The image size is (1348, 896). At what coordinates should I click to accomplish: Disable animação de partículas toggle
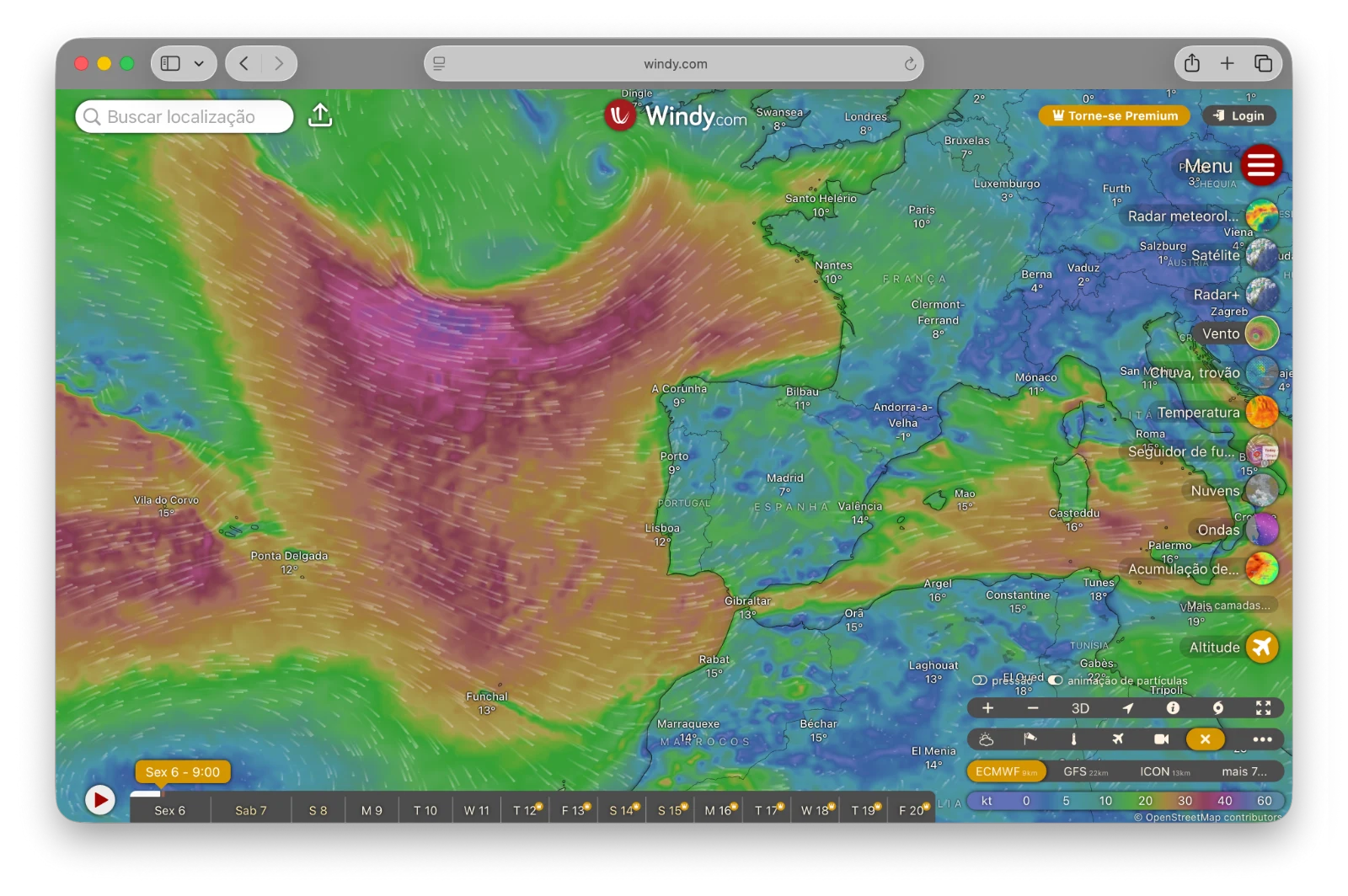(x=1055, y=680)
